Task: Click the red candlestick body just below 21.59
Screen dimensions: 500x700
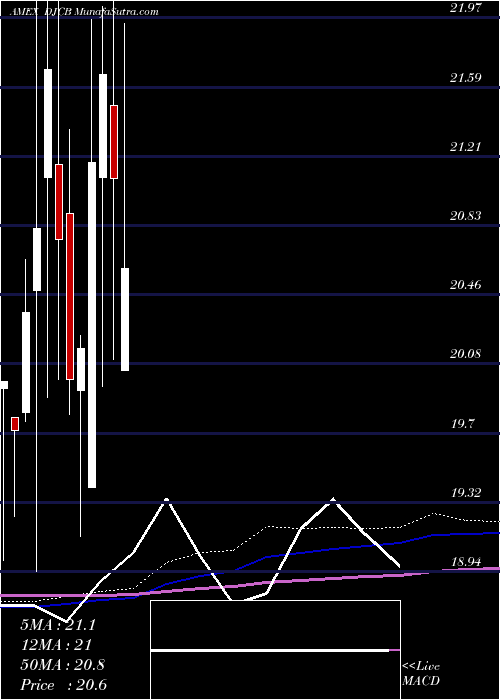Action: (x=114, y=142)
